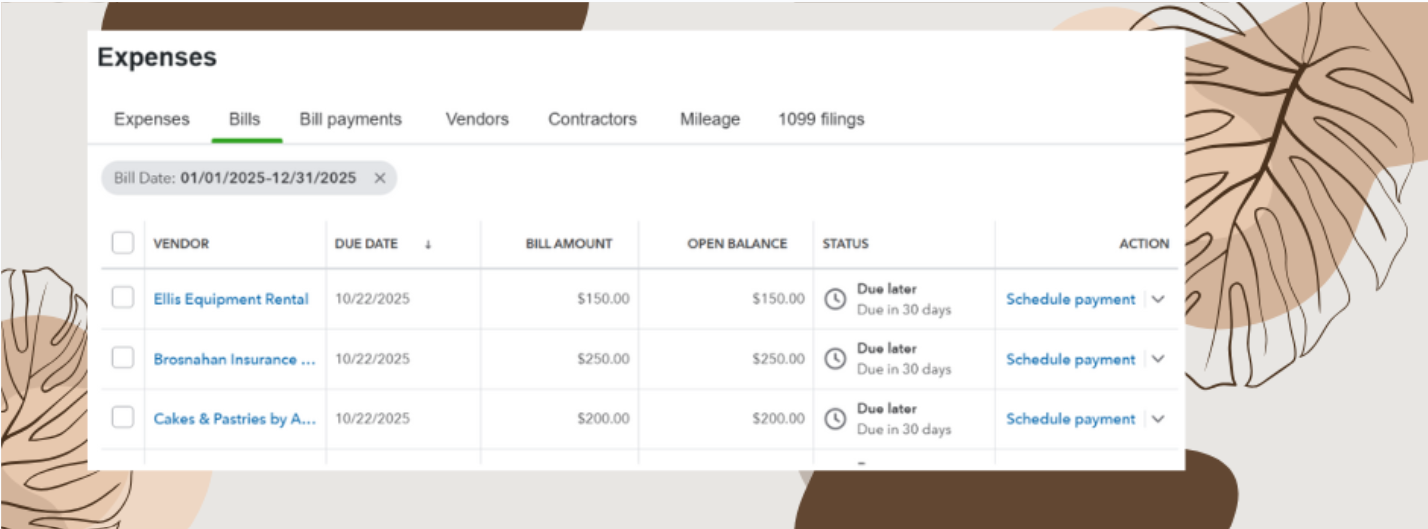
Task: Click the clock status icon for Ellis Equipment Rental
Action: tap(834, 299)
